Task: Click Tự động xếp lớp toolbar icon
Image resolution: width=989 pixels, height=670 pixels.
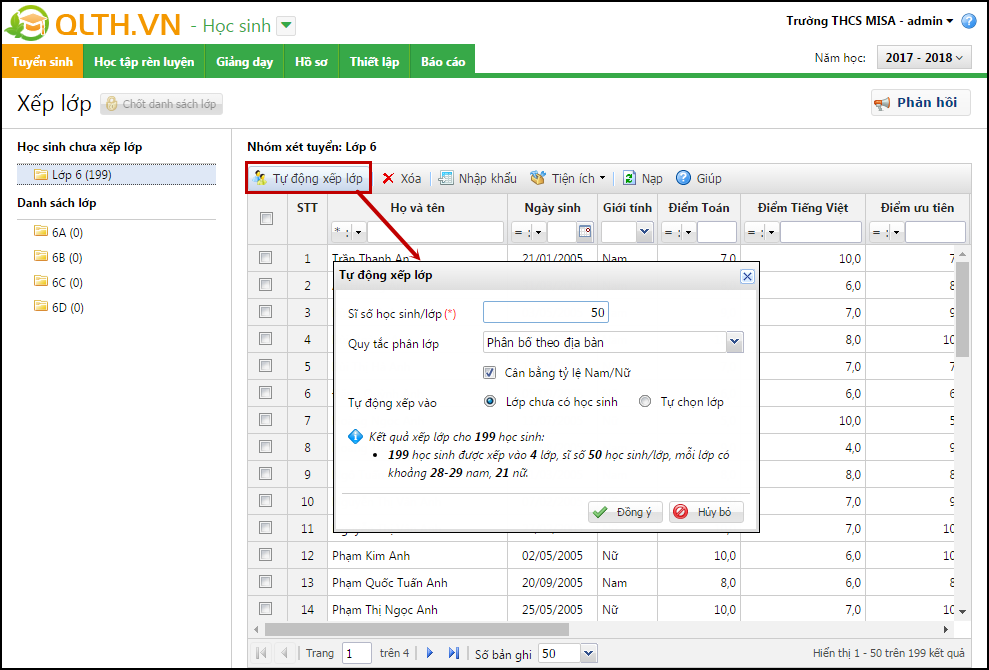Action: coord(259,178)
